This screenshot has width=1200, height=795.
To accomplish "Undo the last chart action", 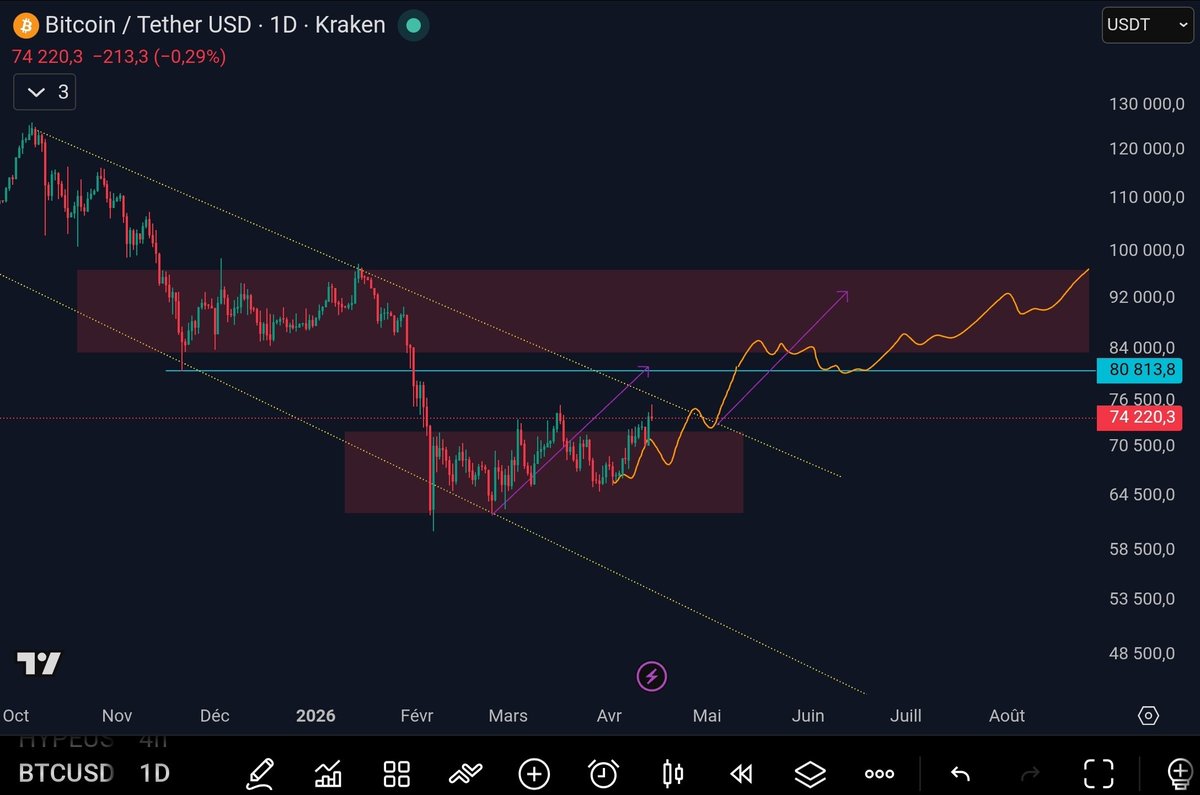I will (960, 773).
